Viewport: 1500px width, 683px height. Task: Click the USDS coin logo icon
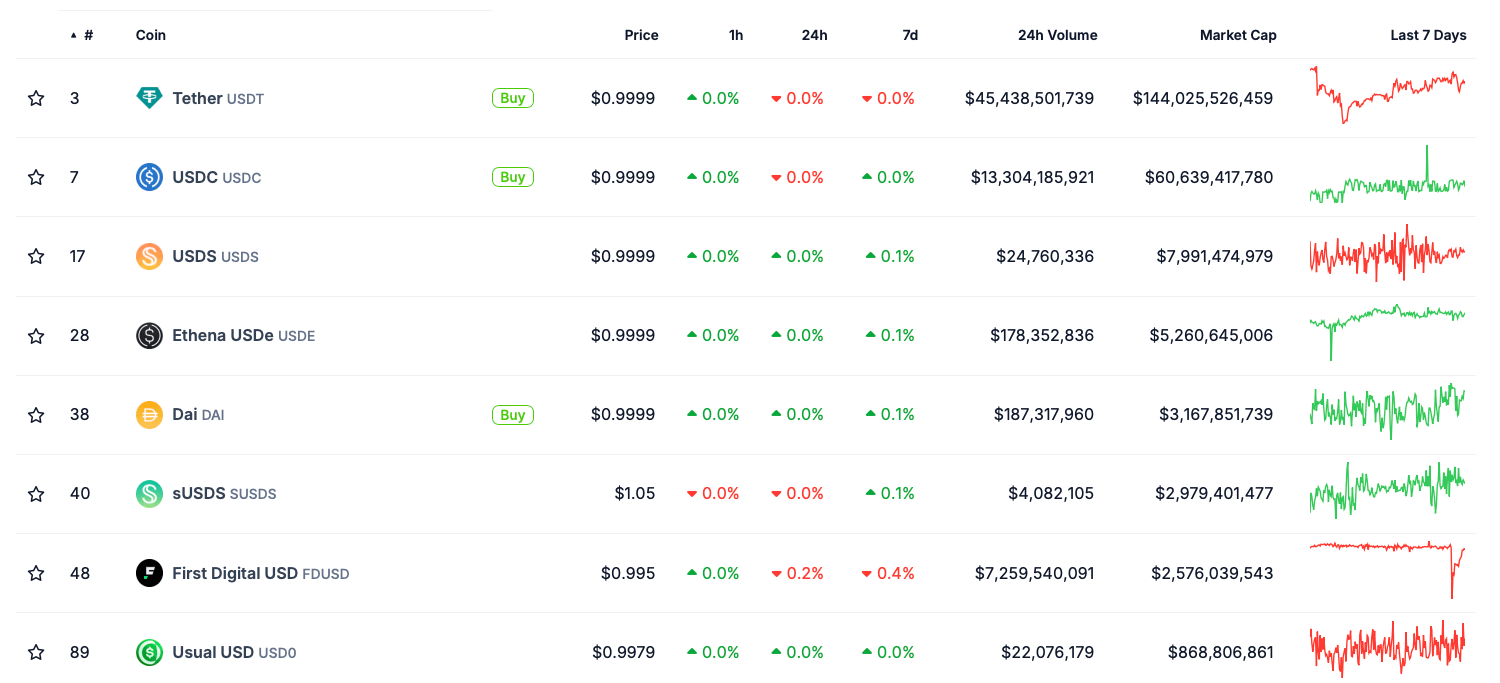(149, 256)
